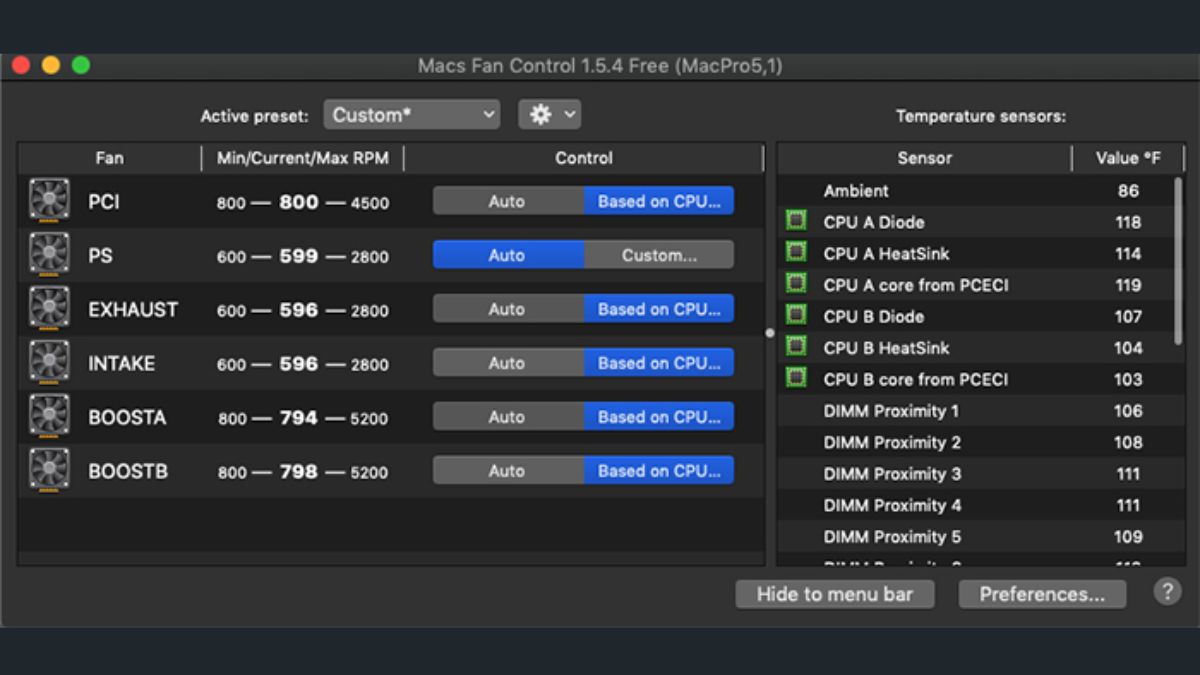
Task: Click CPU B Diode value 107
Action: (1128, 316)
